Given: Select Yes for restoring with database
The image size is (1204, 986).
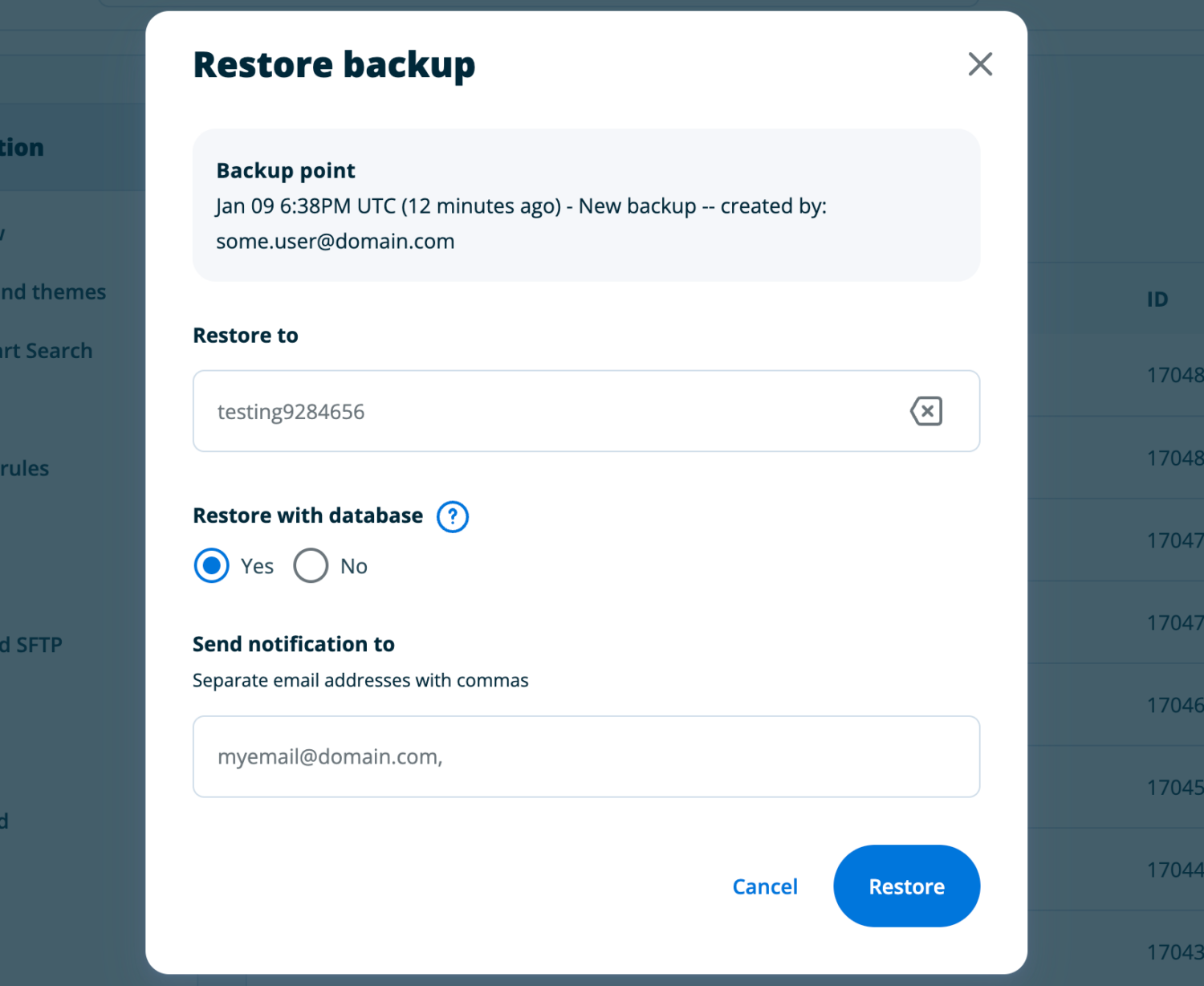Looking at the screenshot, I should [x=210, y=565].
